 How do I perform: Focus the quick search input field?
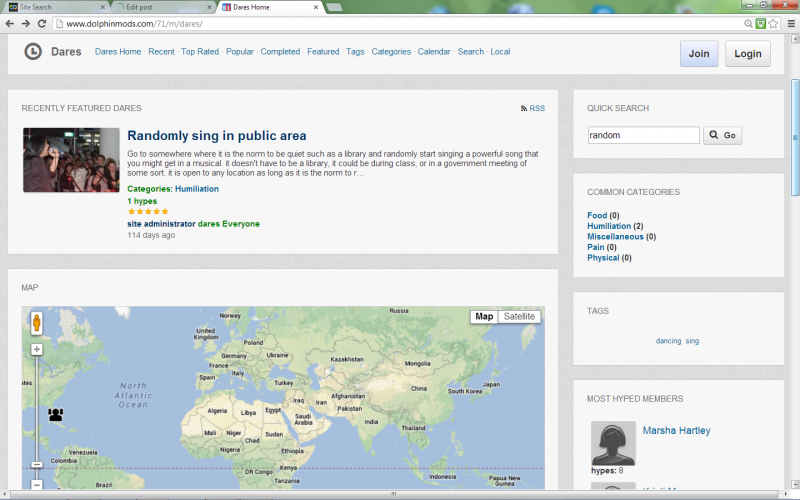point(643,135)
